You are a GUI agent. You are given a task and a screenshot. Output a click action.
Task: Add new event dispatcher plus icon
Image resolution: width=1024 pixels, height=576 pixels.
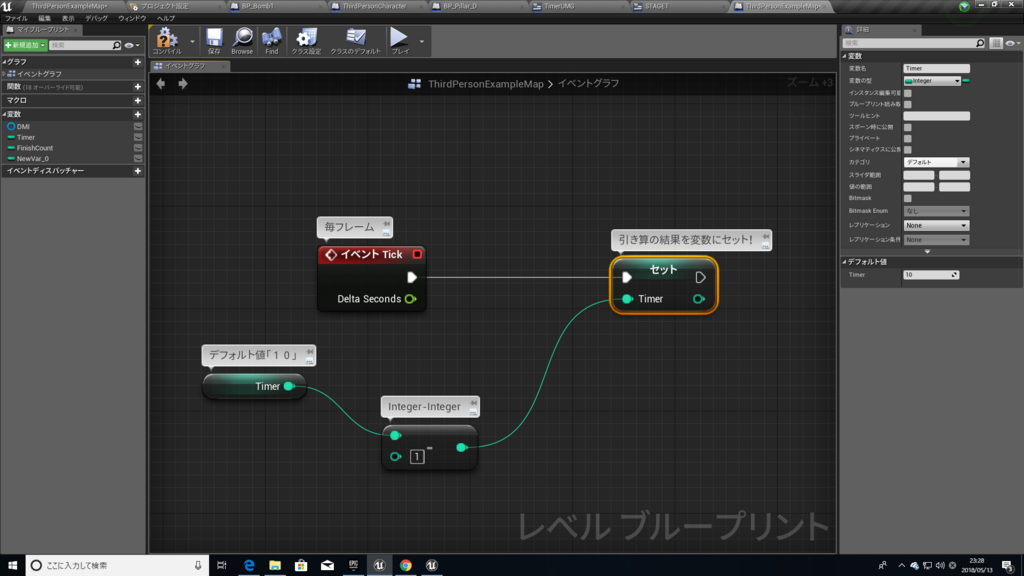(138, 171)
